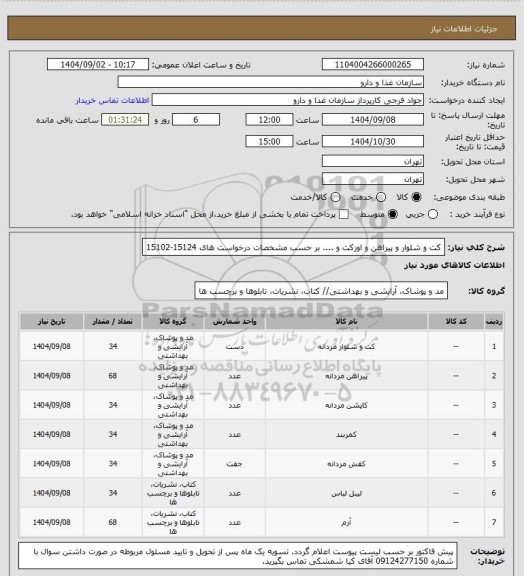
Task: Click the کمربند item name
Action: pos(346,435)
